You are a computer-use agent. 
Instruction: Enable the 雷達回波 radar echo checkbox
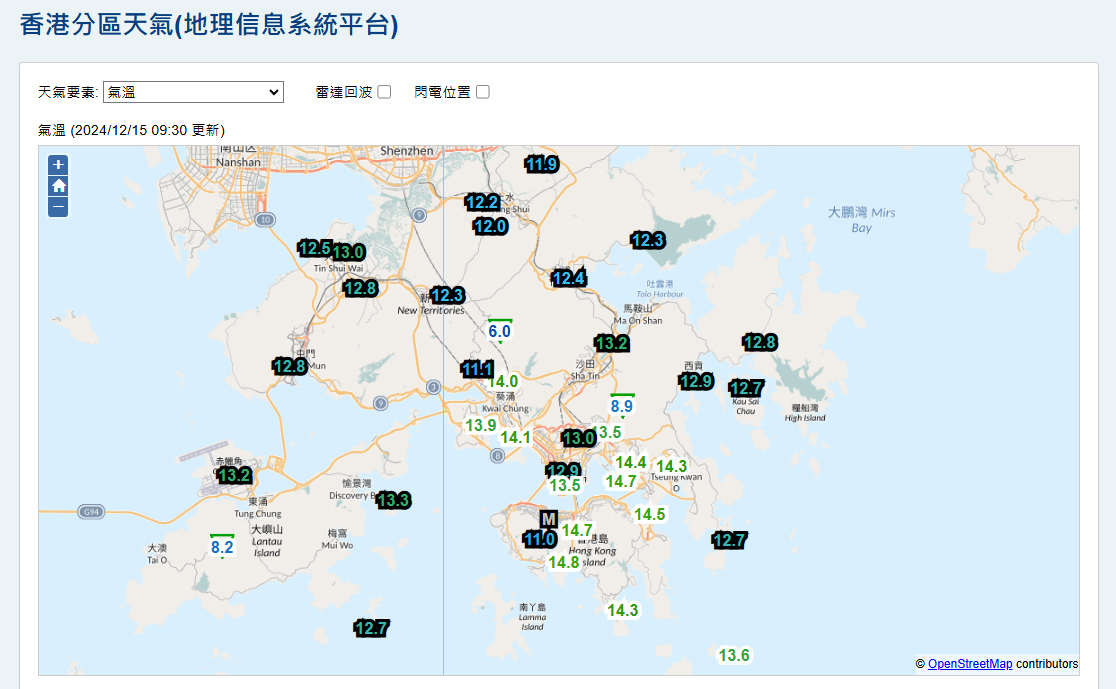pos(384,92)
